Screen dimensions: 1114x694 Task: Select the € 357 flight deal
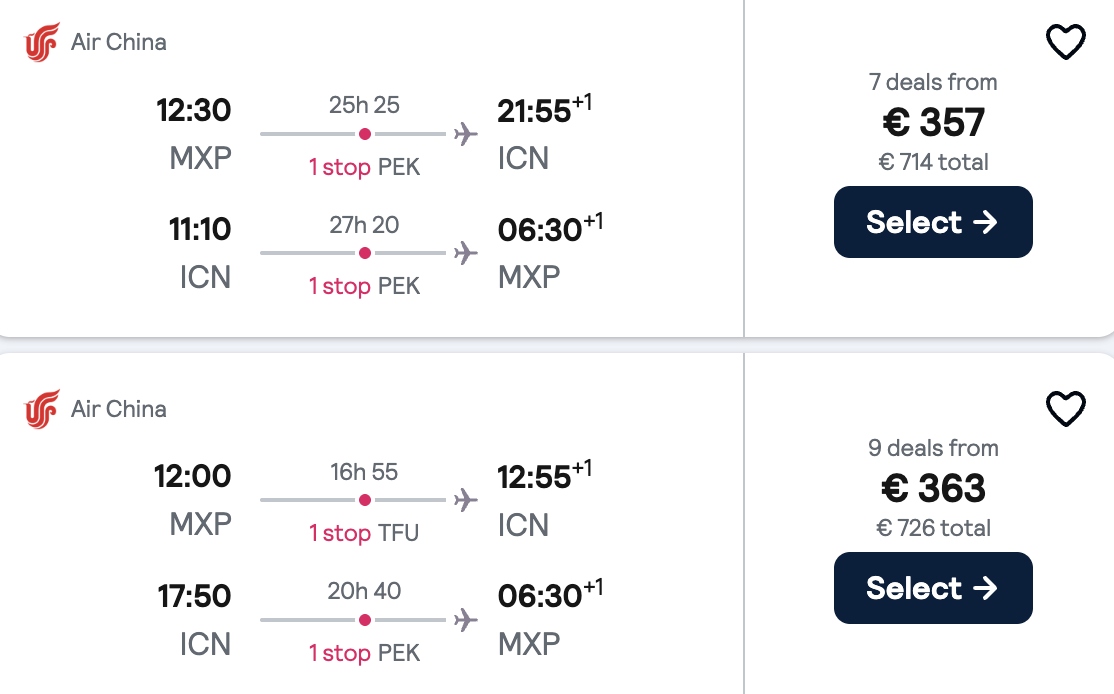[x=932, y=221]
